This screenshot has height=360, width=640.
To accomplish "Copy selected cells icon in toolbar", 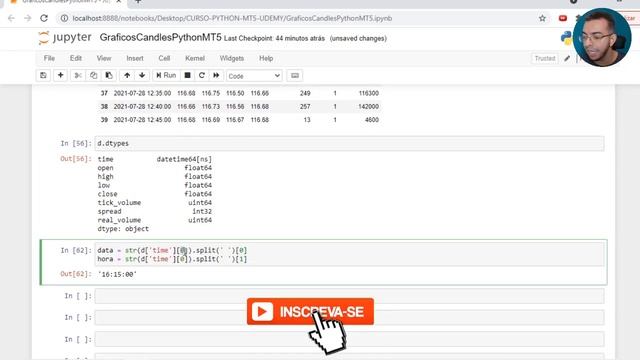I will point(93,76).
